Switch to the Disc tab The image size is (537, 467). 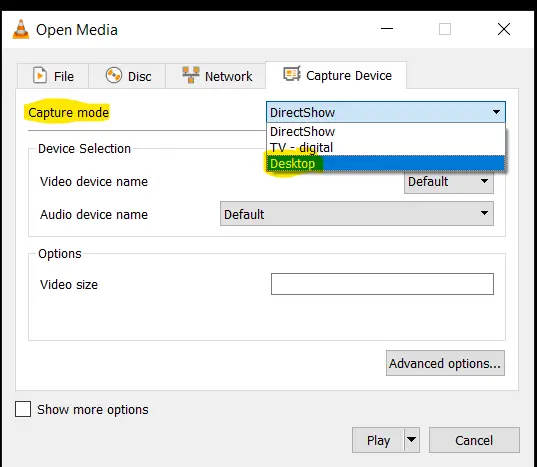127,76
